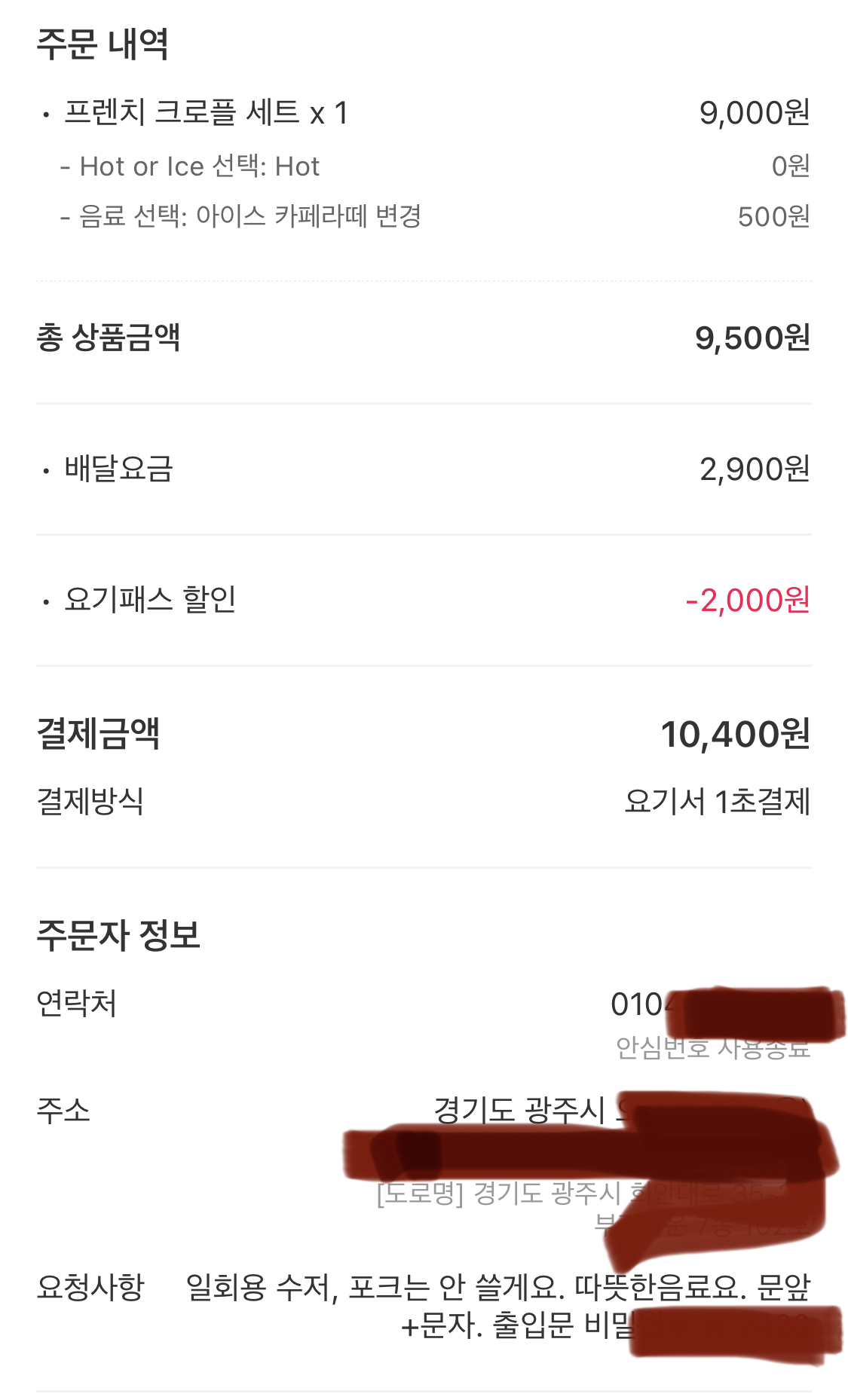Image resolution: width=848 pixels, height=1400 pixels.
Task: Click the red -2,000원 discount amount
Action: tap(747, 601)
